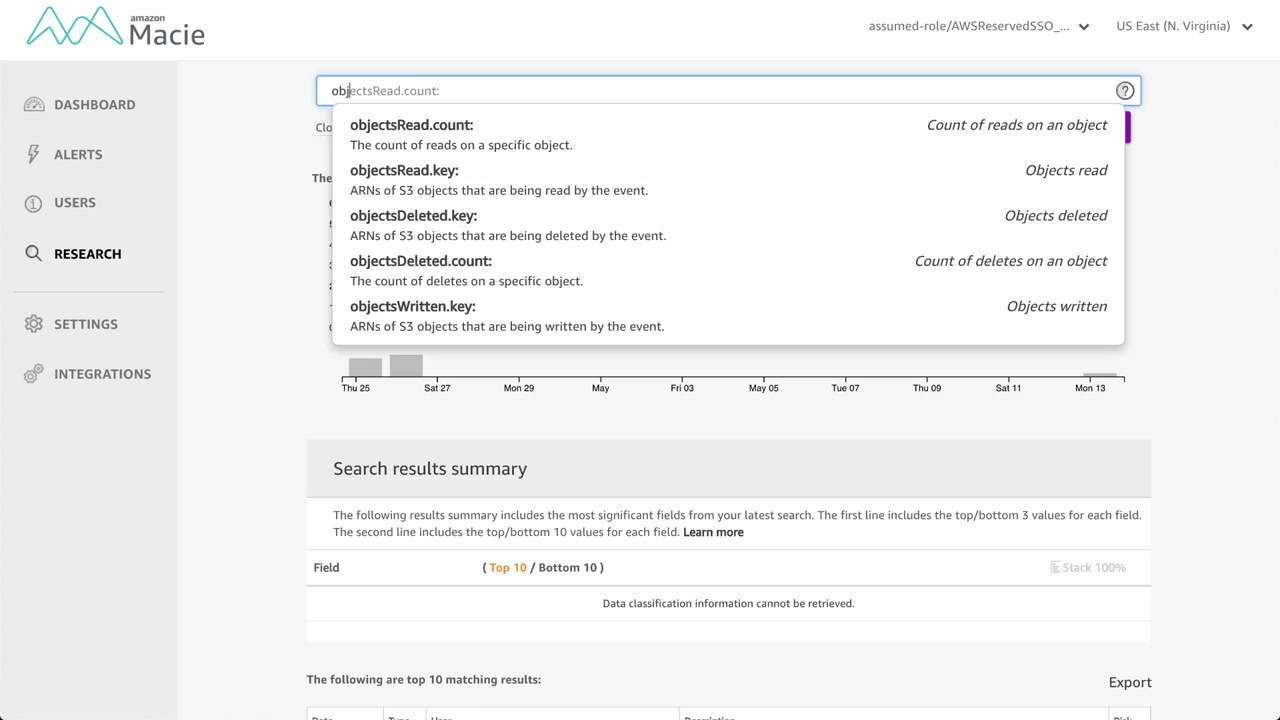Click the Alerts lightning bolt icon
The height and width of the screenshot is (720, 1280).
tap(34, 154)
